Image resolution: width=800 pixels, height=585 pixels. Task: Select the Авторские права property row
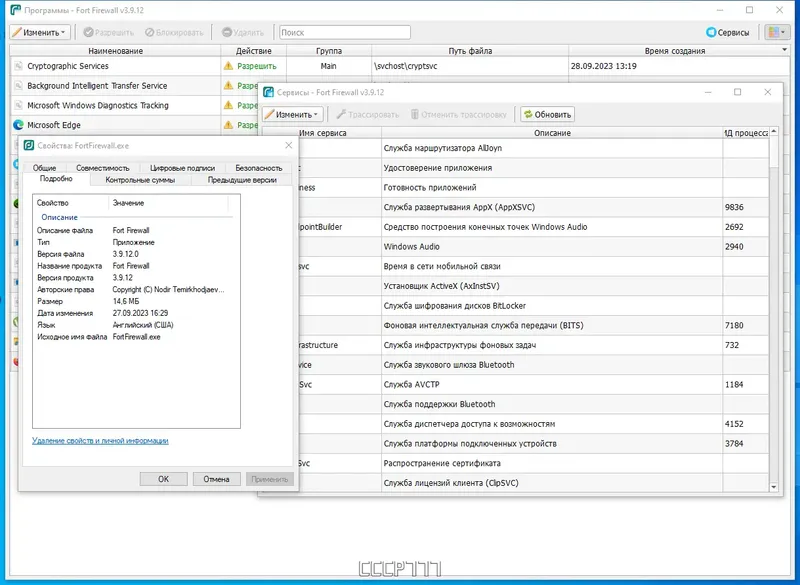pos(132,289)
